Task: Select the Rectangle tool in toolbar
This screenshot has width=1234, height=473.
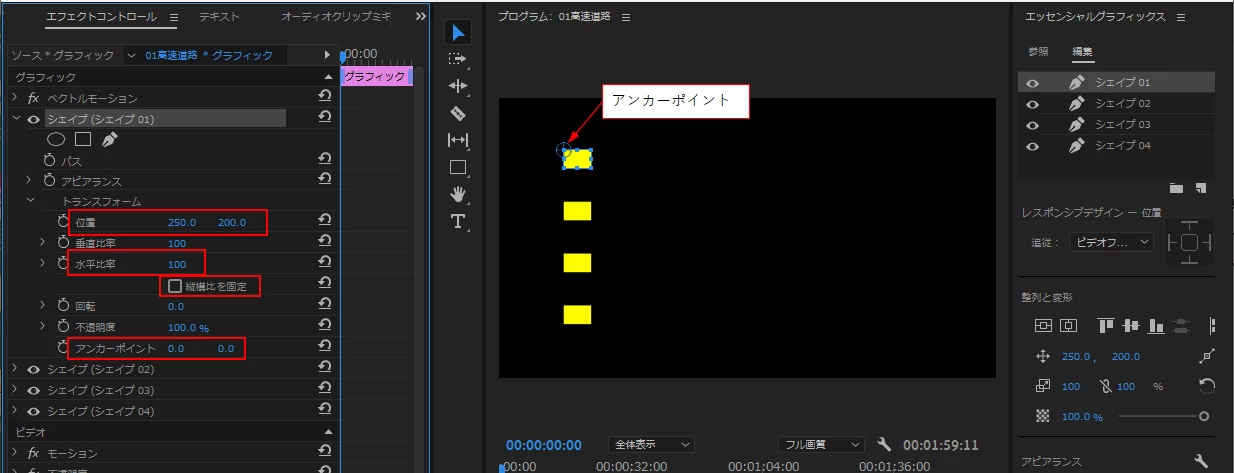Action: (x=458, y=167)
